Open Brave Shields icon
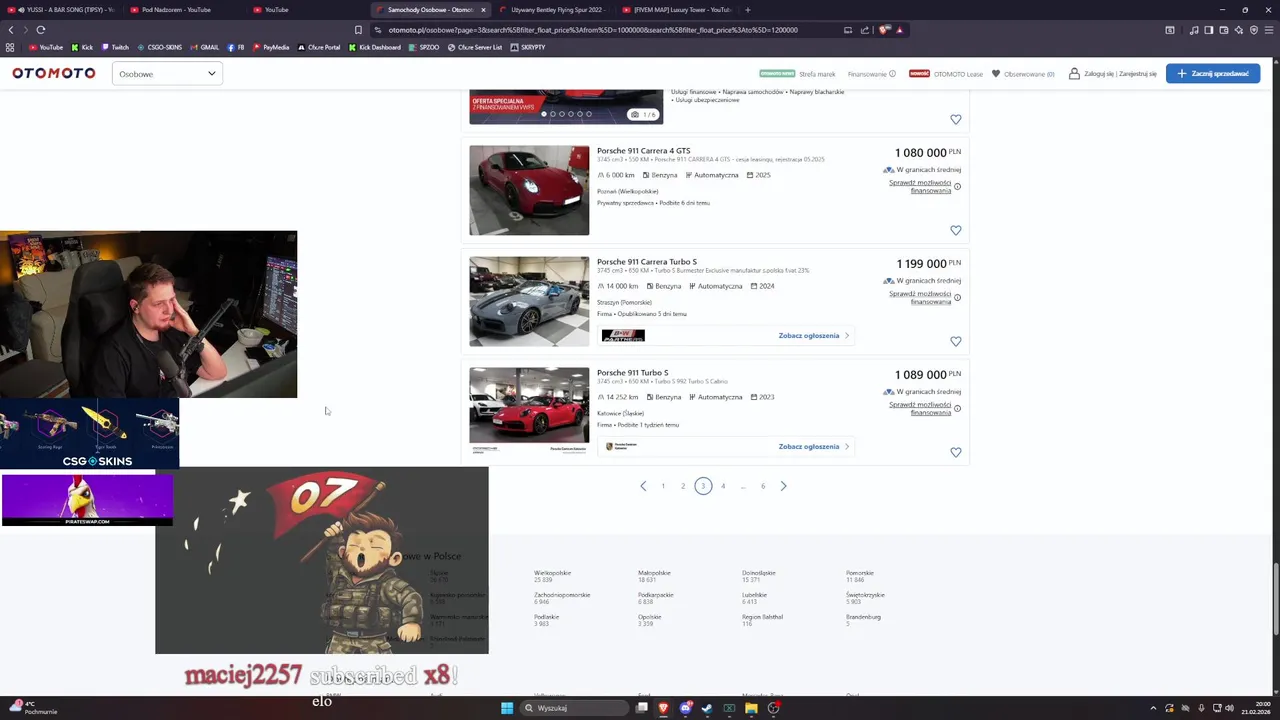1280x720 pixels. point(884,30)
